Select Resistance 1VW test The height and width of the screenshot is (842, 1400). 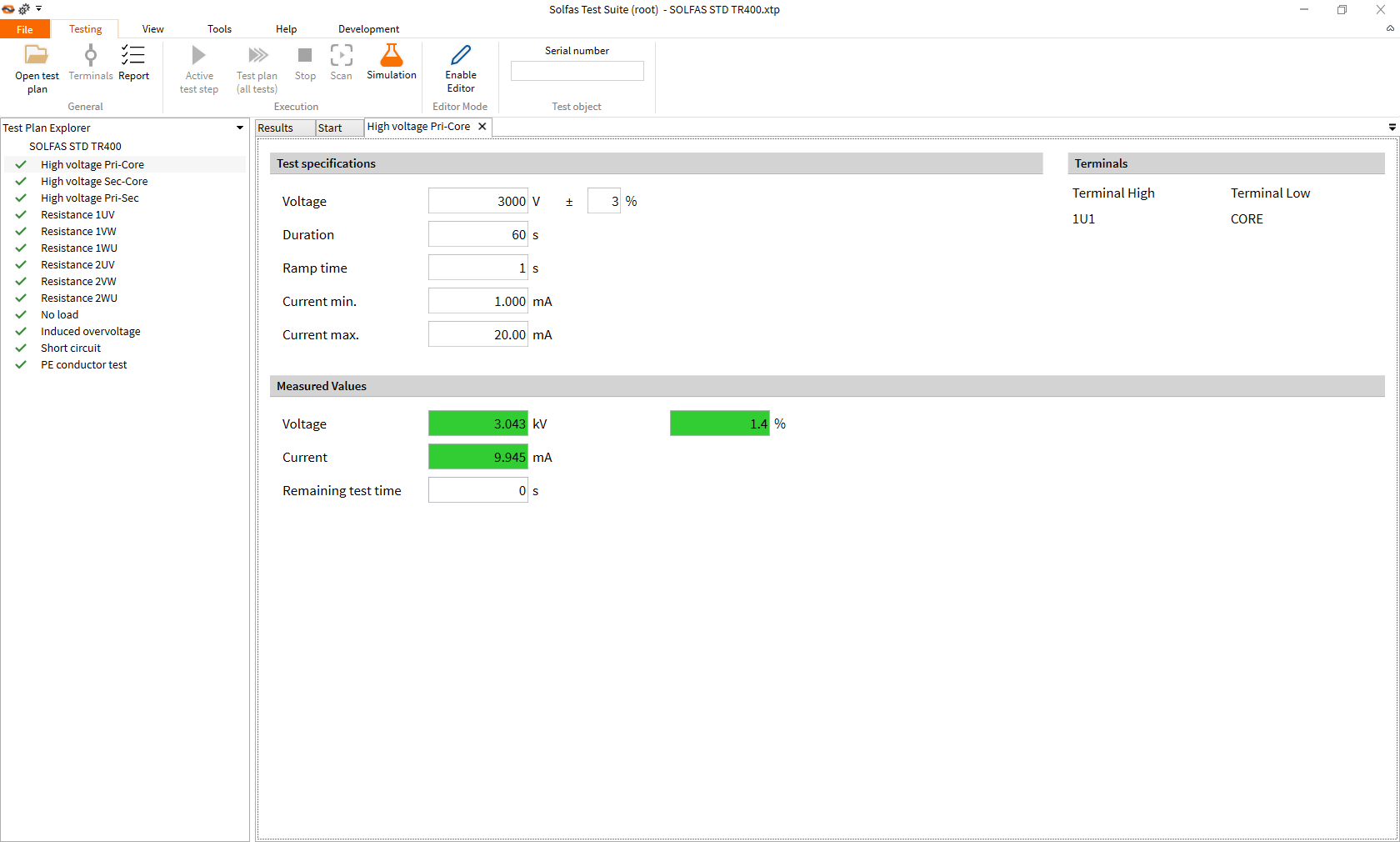78,232
